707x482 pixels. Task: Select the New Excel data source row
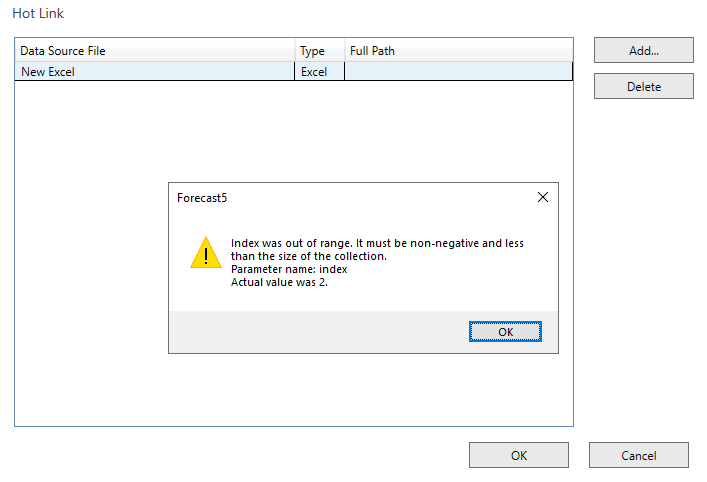pyautogui.click(x=294, y=72)
